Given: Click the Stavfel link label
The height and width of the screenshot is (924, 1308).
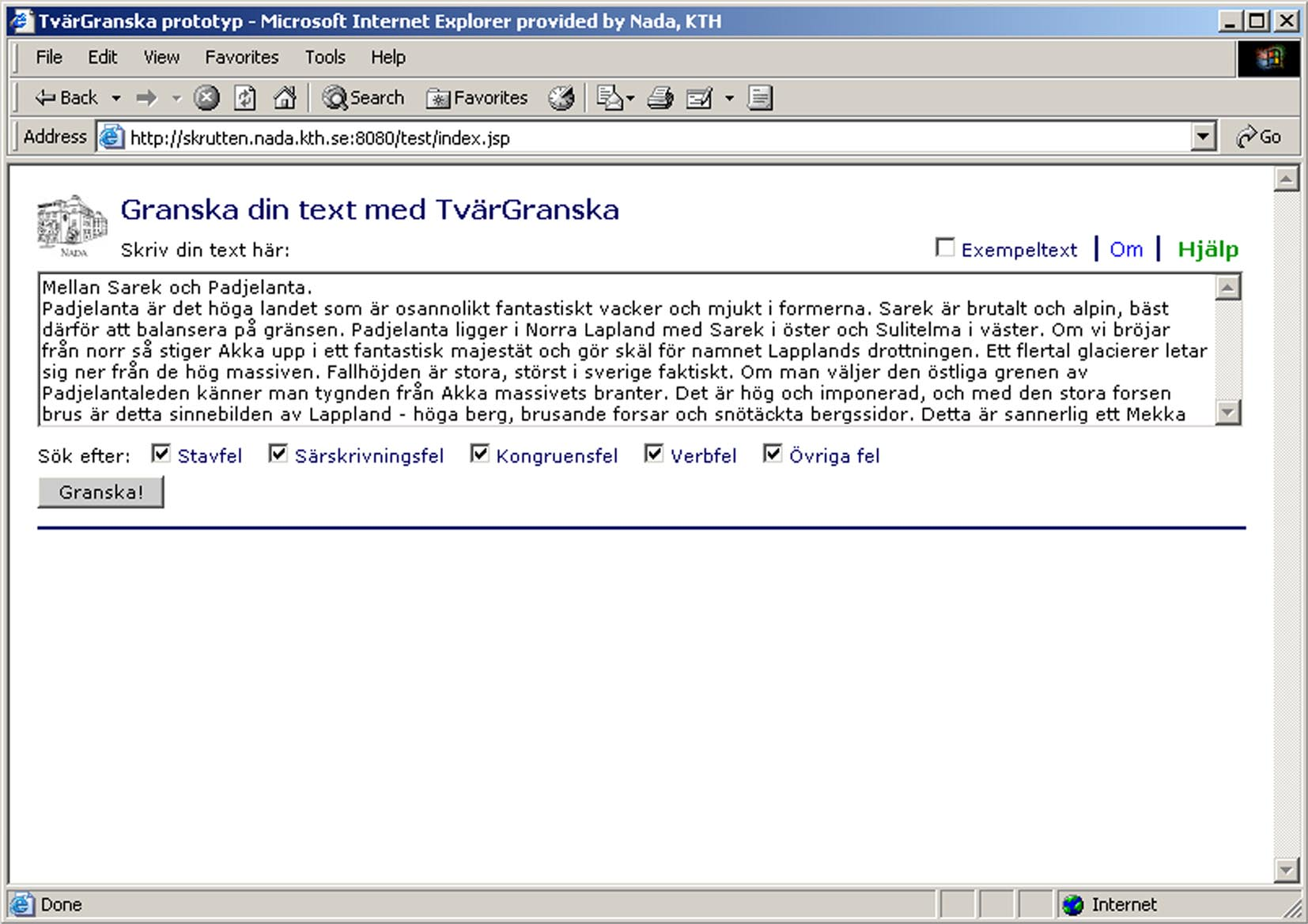Looking at the screenshot, I should 210,456.
